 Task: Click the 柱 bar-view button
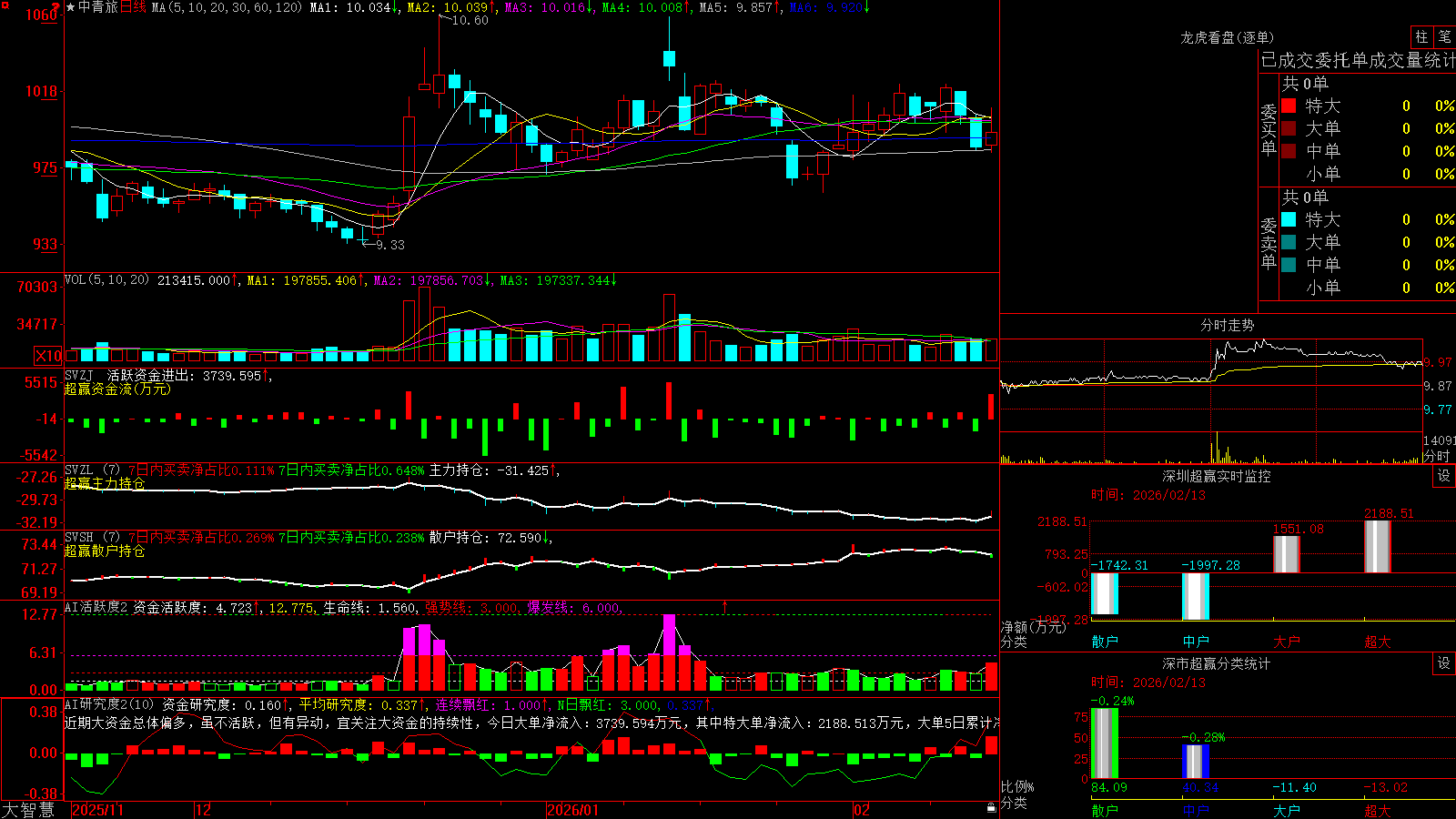point(1421,36)
